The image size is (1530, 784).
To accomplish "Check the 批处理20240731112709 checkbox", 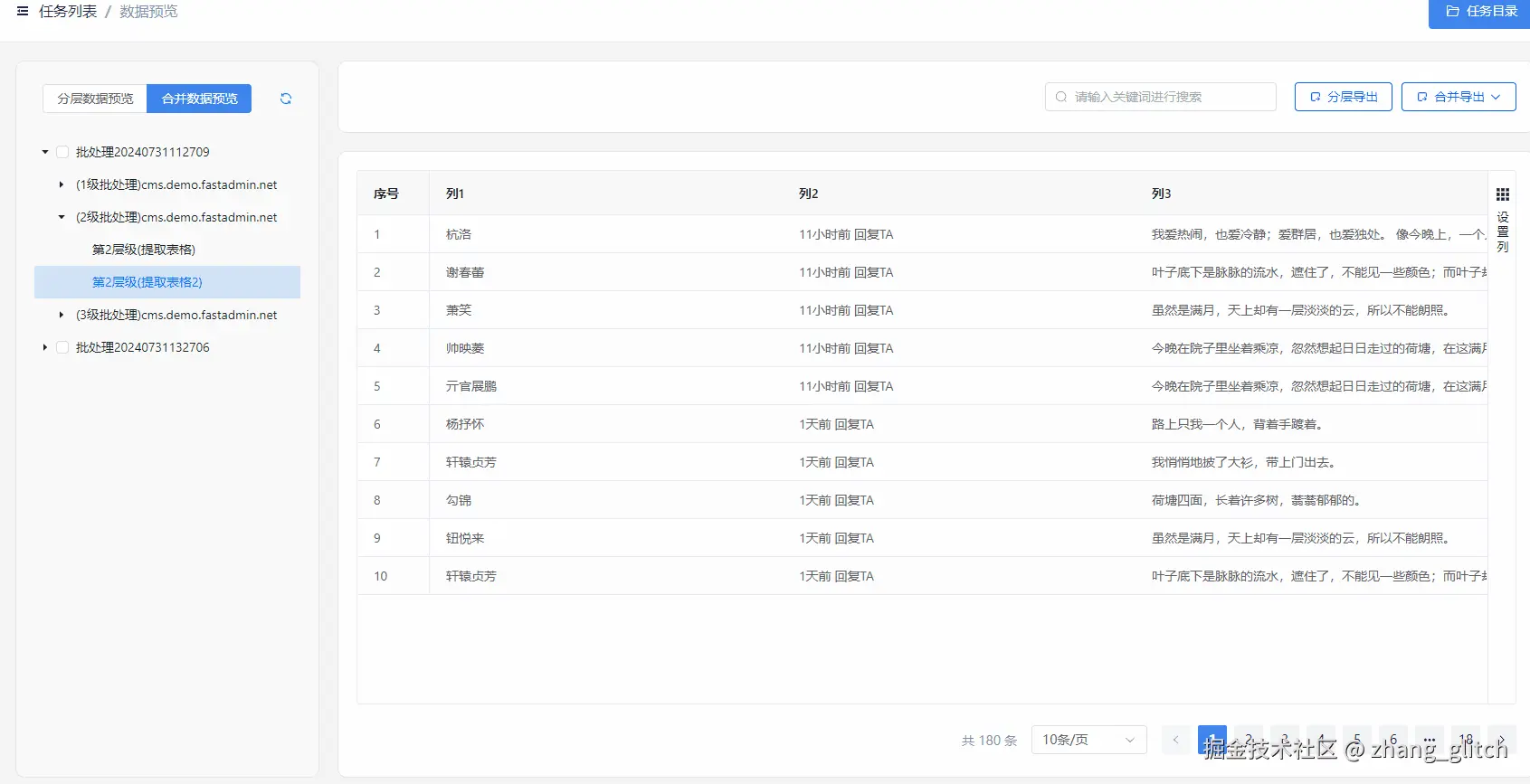I will coord(62,152).
